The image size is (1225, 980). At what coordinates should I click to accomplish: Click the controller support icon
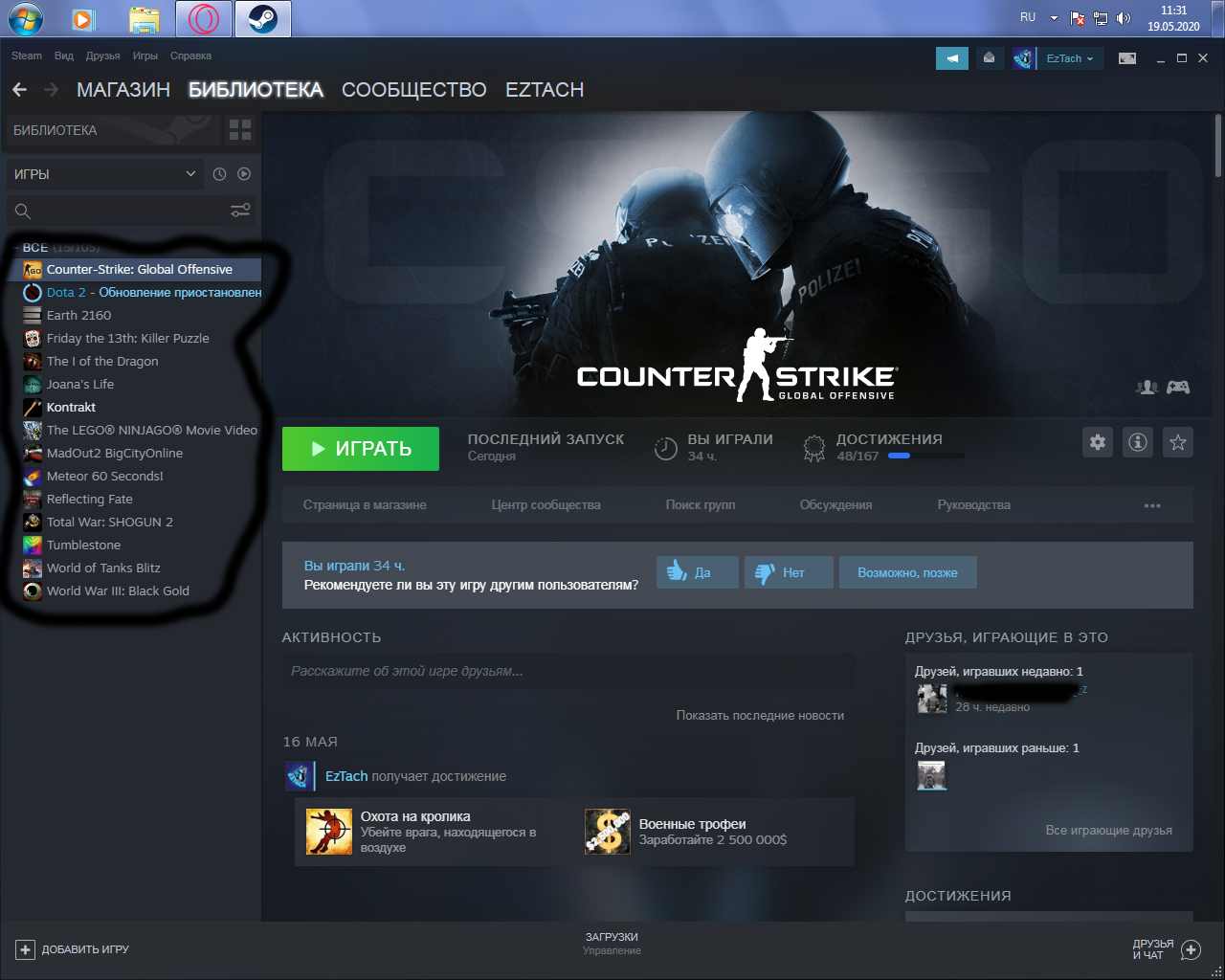(x=1178, y=388)
